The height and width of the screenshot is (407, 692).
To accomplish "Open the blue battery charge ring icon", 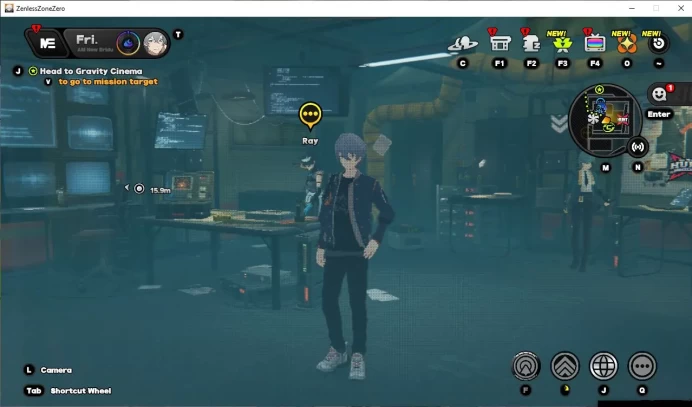I will click(128, 43).
